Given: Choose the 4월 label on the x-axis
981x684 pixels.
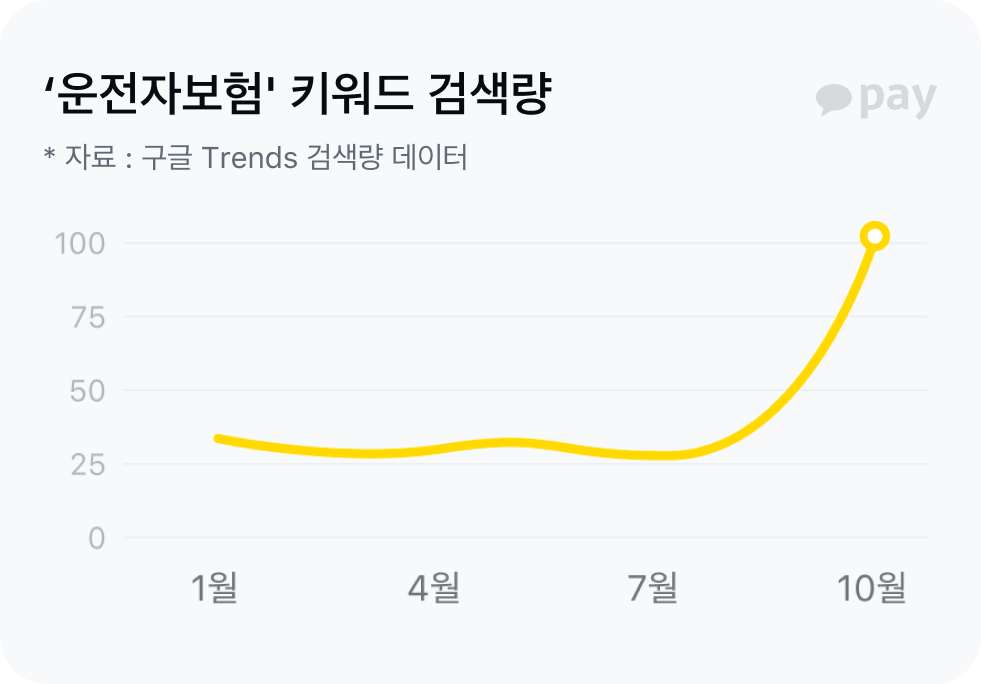Looking at the screenshot, I should pyautogui.click(x=434, y=589).
